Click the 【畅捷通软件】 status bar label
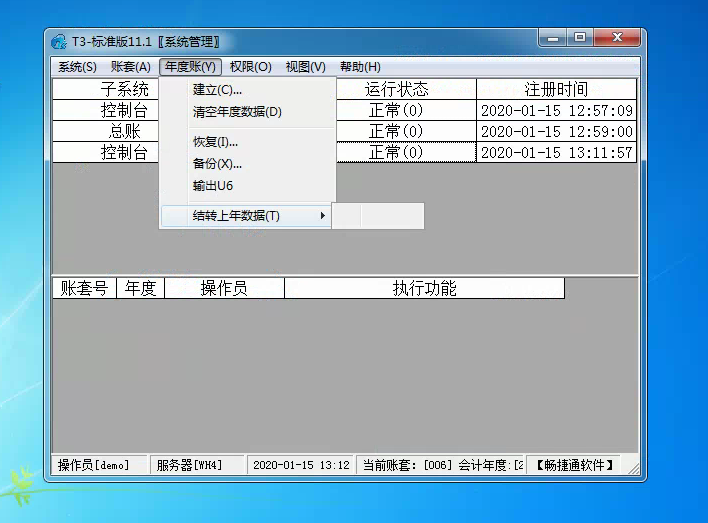 pyautogui.click(x=573, y=465)
